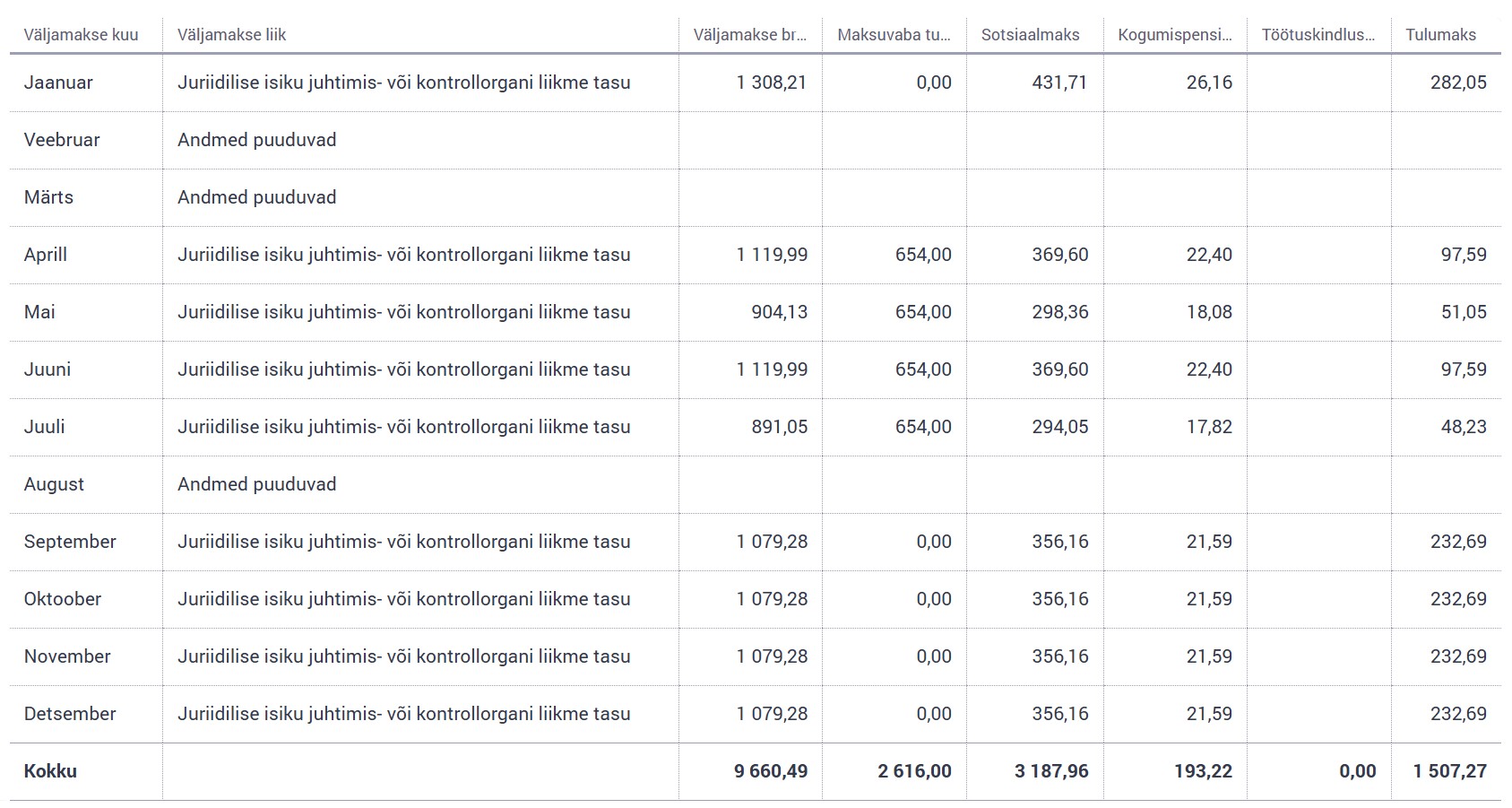The width and height of the screenshot is (1512, 808).
Task: Select the Detsember month cell
Action: click(x=70, y=714)
